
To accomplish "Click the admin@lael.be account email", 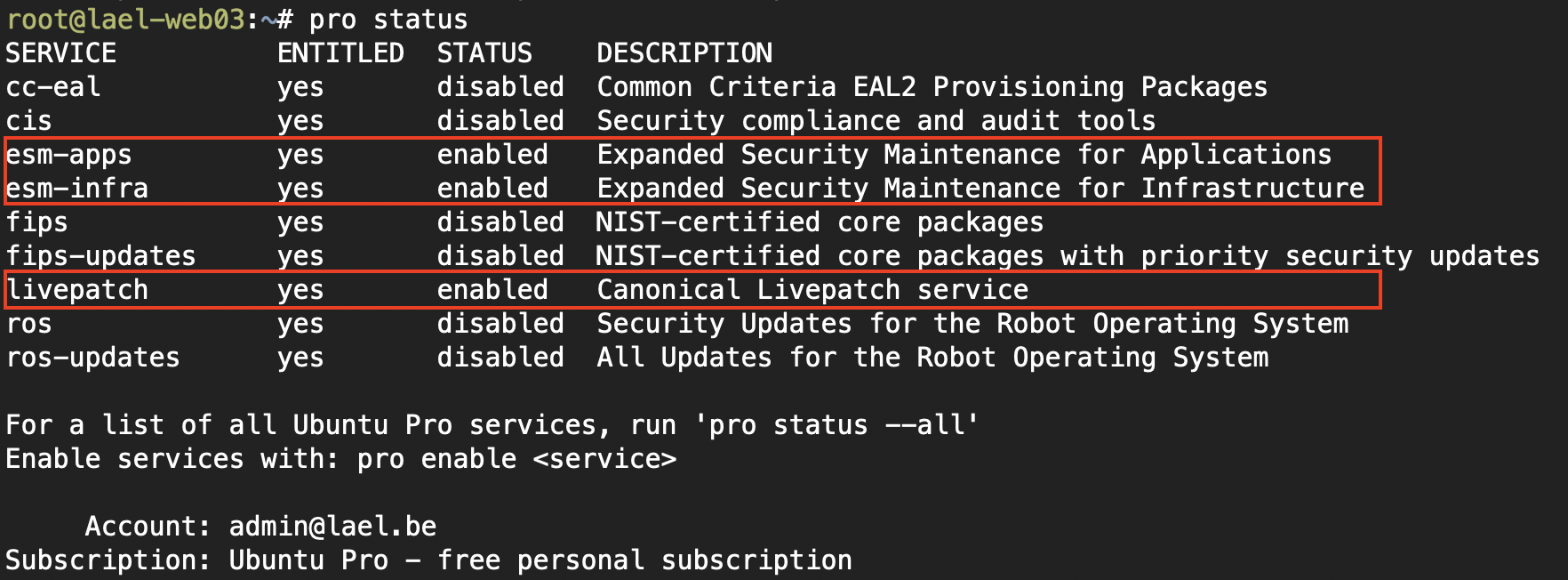I will click(x=332, y=527).
